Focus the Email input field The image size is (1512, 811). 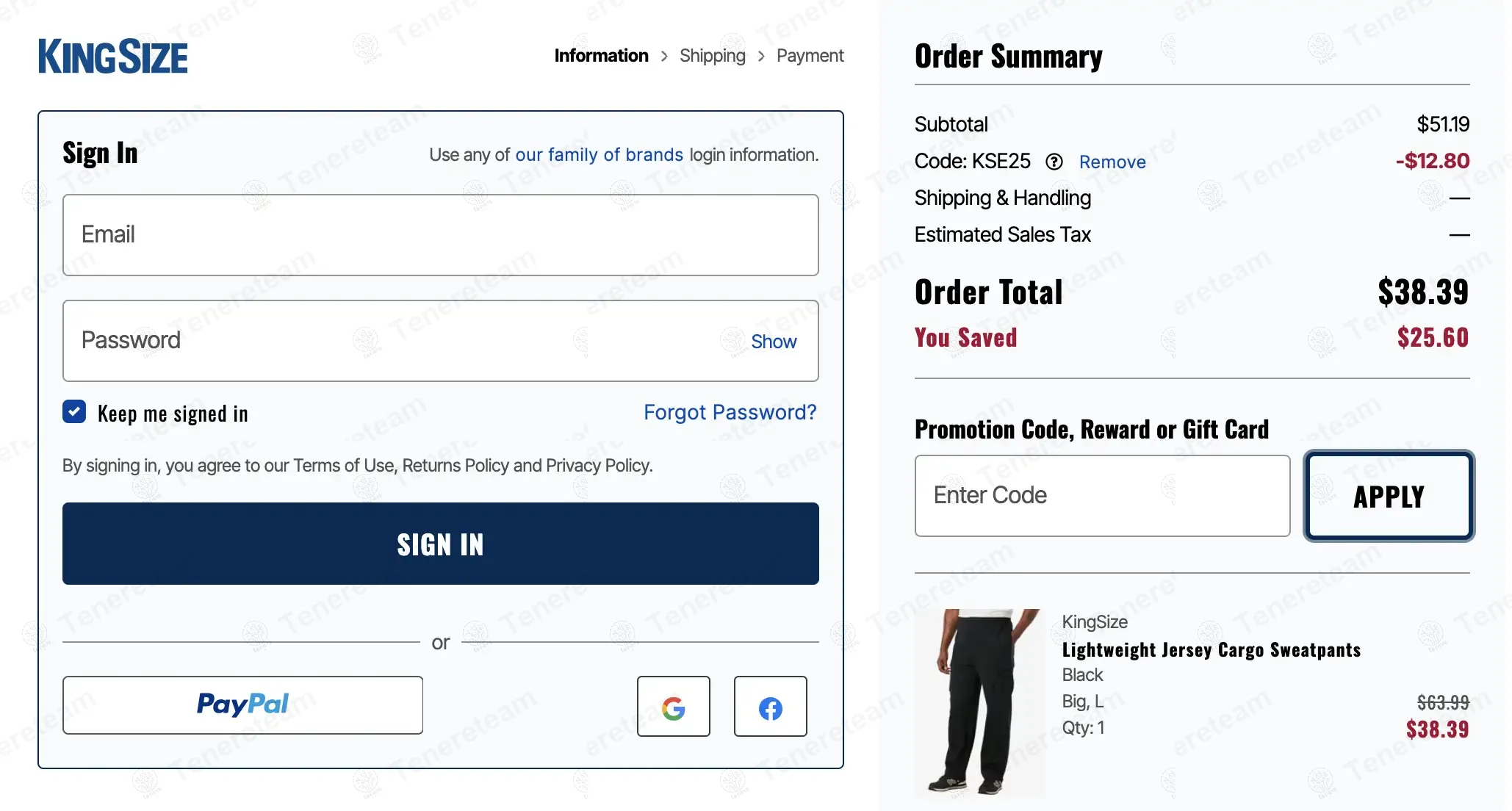pyautogui.click(x=441, y=235)
